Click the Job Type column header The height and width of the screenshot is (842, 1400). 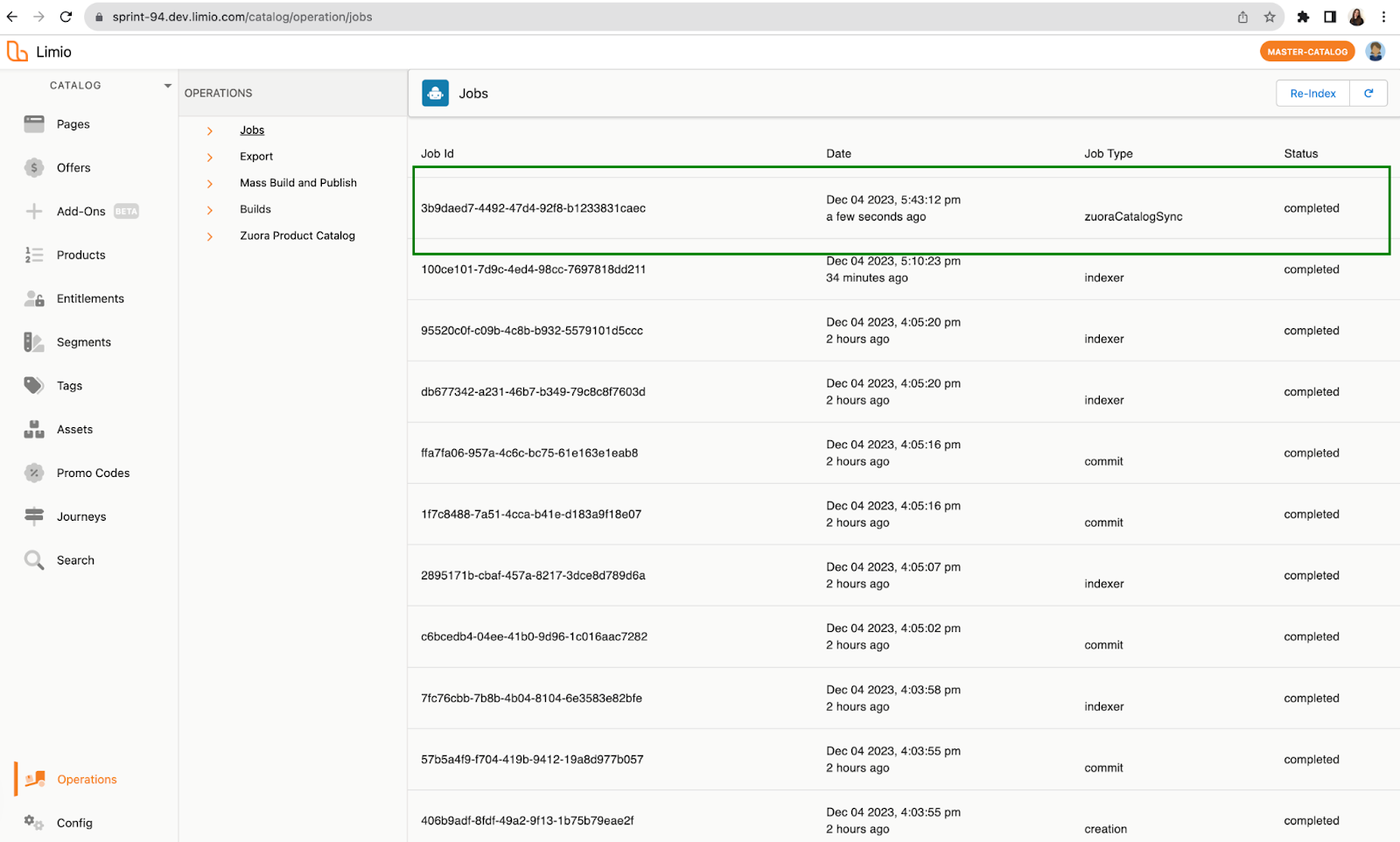pyautogui.click(x=1108, y=153)
